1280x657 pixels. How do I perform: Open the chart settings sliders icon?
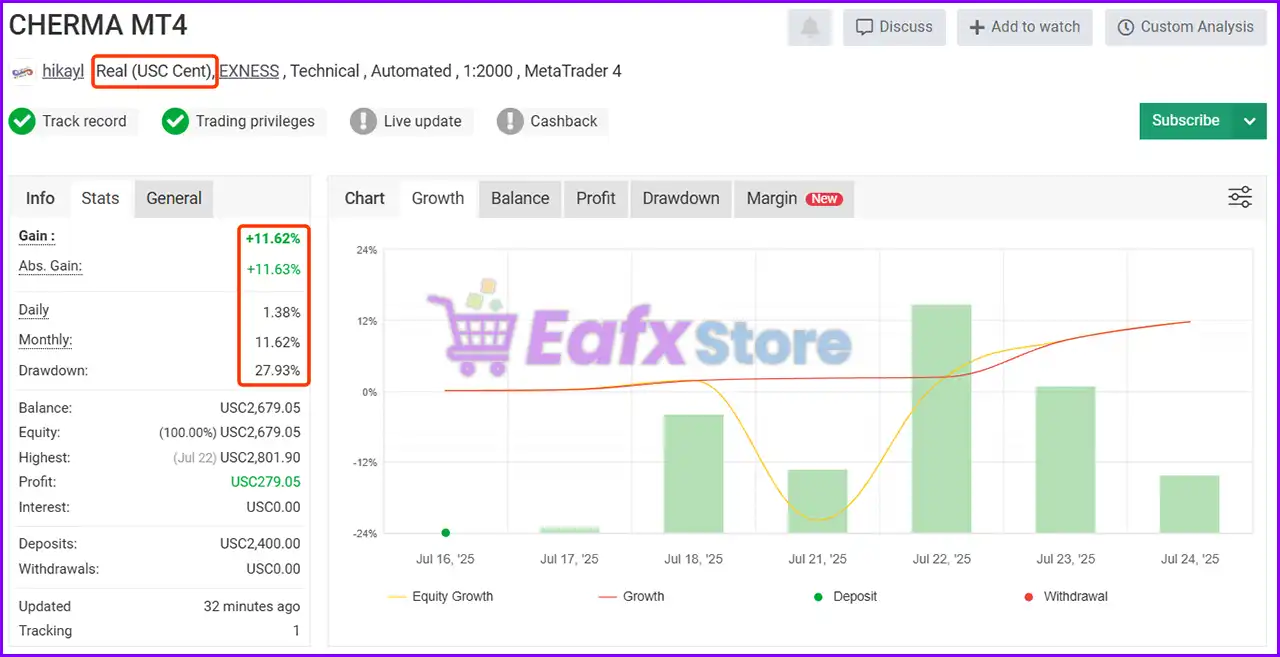(1240, 197)
